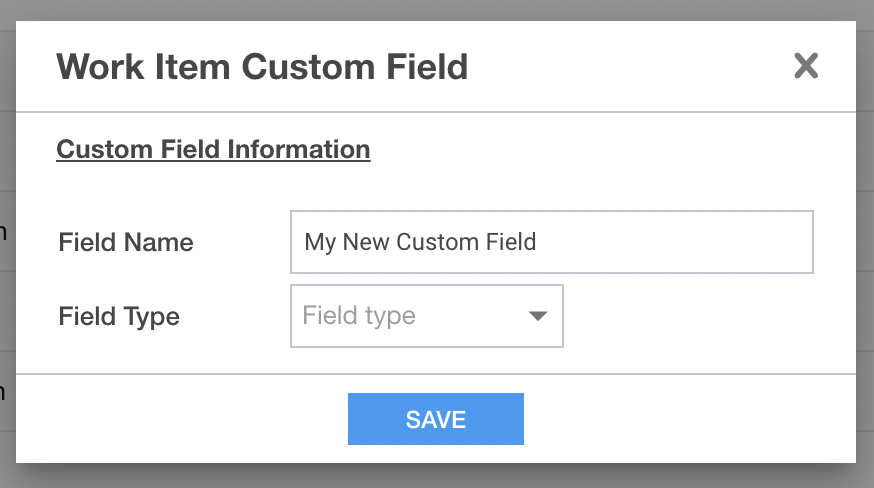
Task: Place cursor at end of Field Name input
Action: [669, 242]
